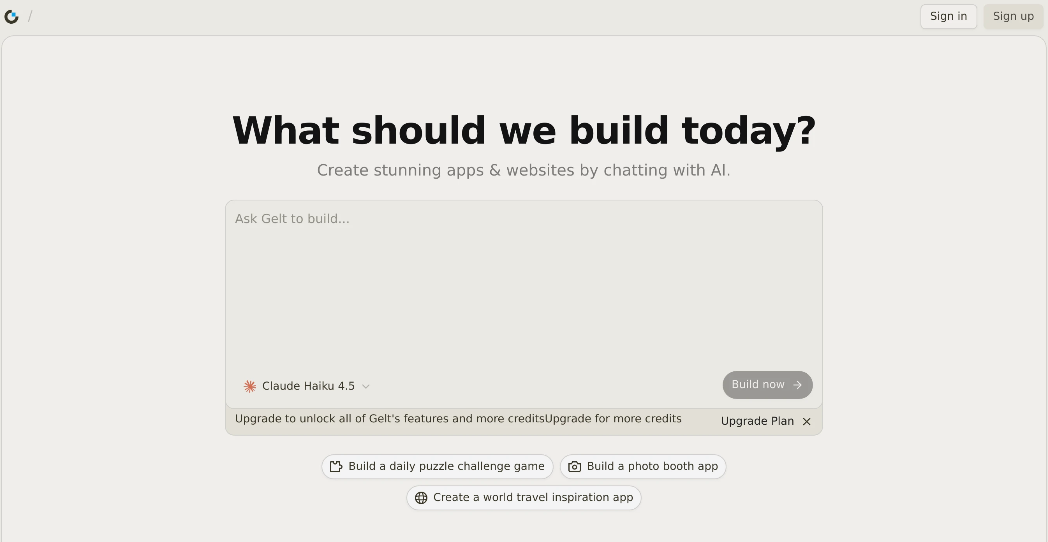Click the Upgrade to unlock Gelt's features message
Viewport: 1048px width, 542px height.
[389, 419]
